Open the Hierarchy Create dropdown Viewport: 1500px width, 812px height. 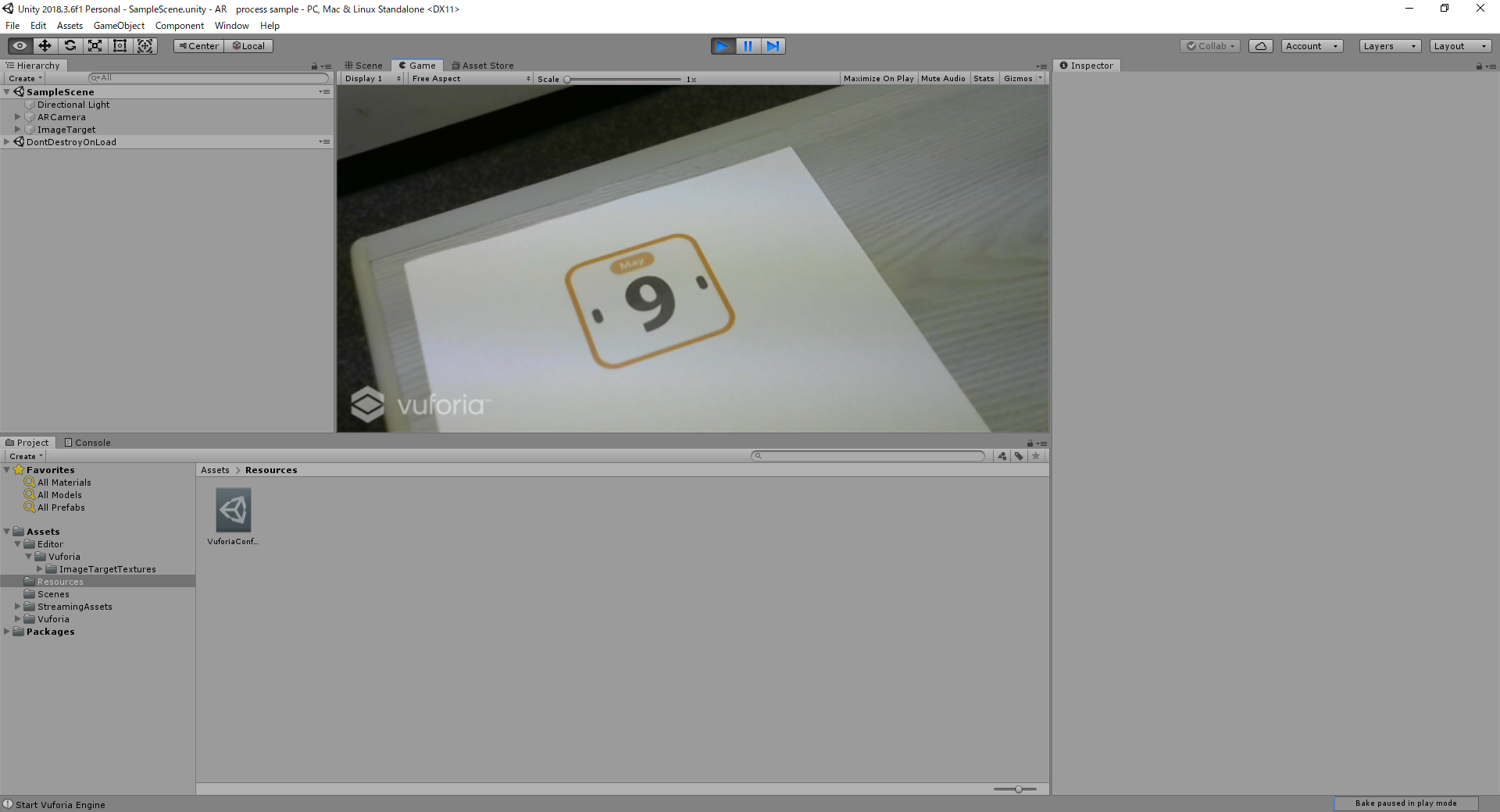(x=25, y=79)
